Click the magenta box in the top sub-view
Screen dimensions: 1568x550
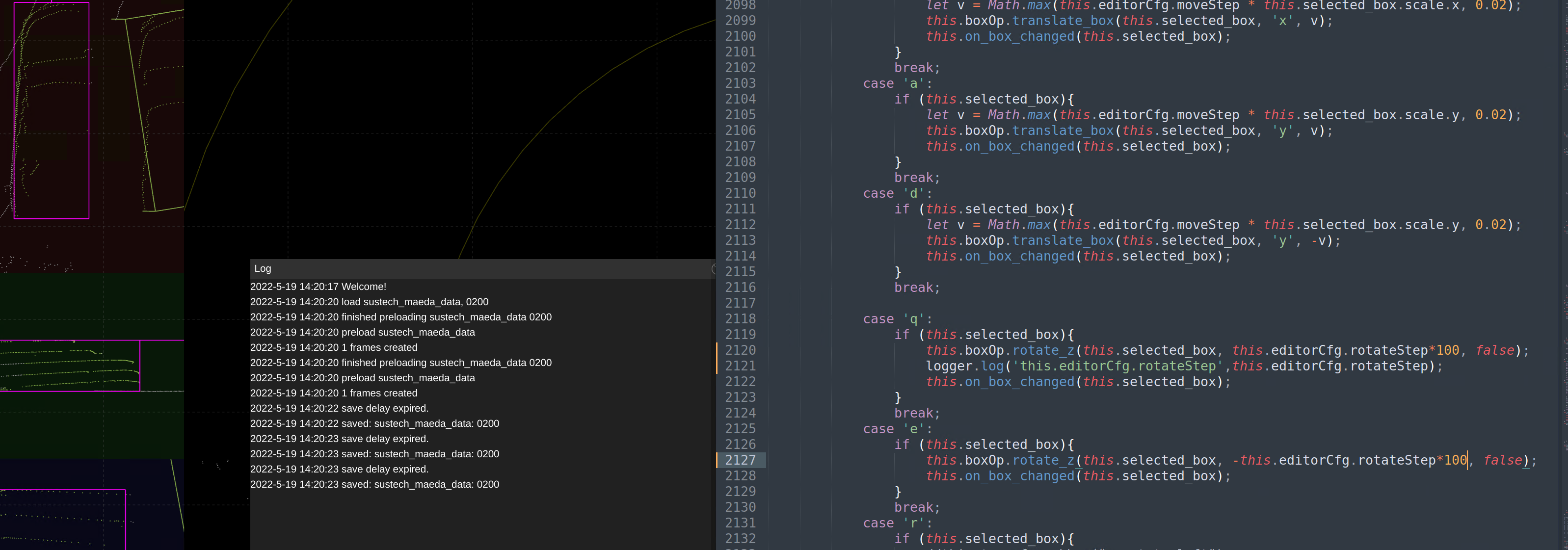52,110
